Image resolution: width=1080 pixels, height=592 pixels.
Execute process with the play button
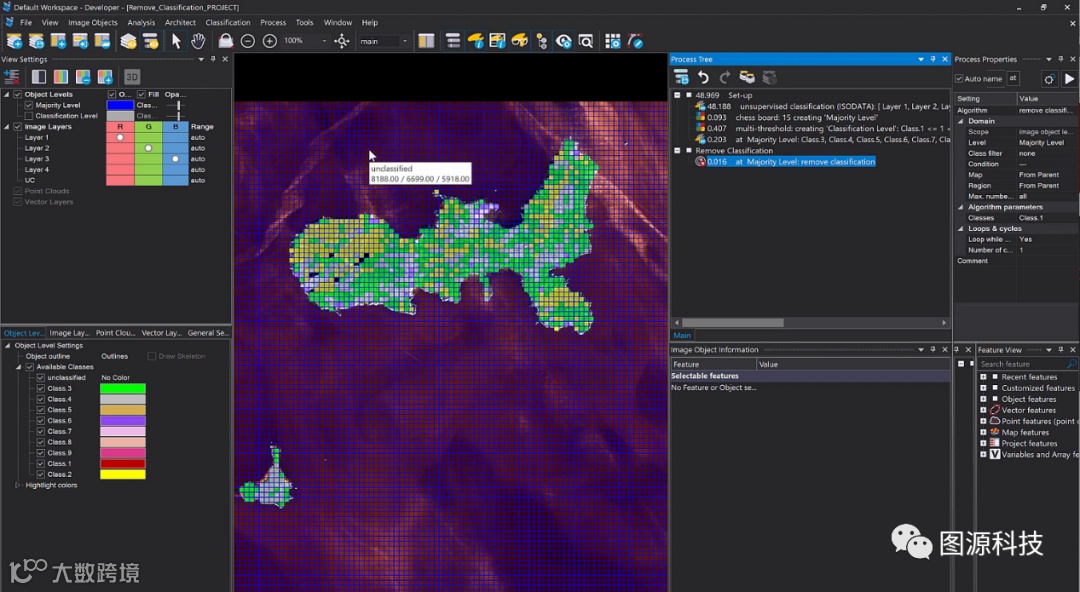click(1069, 78)
